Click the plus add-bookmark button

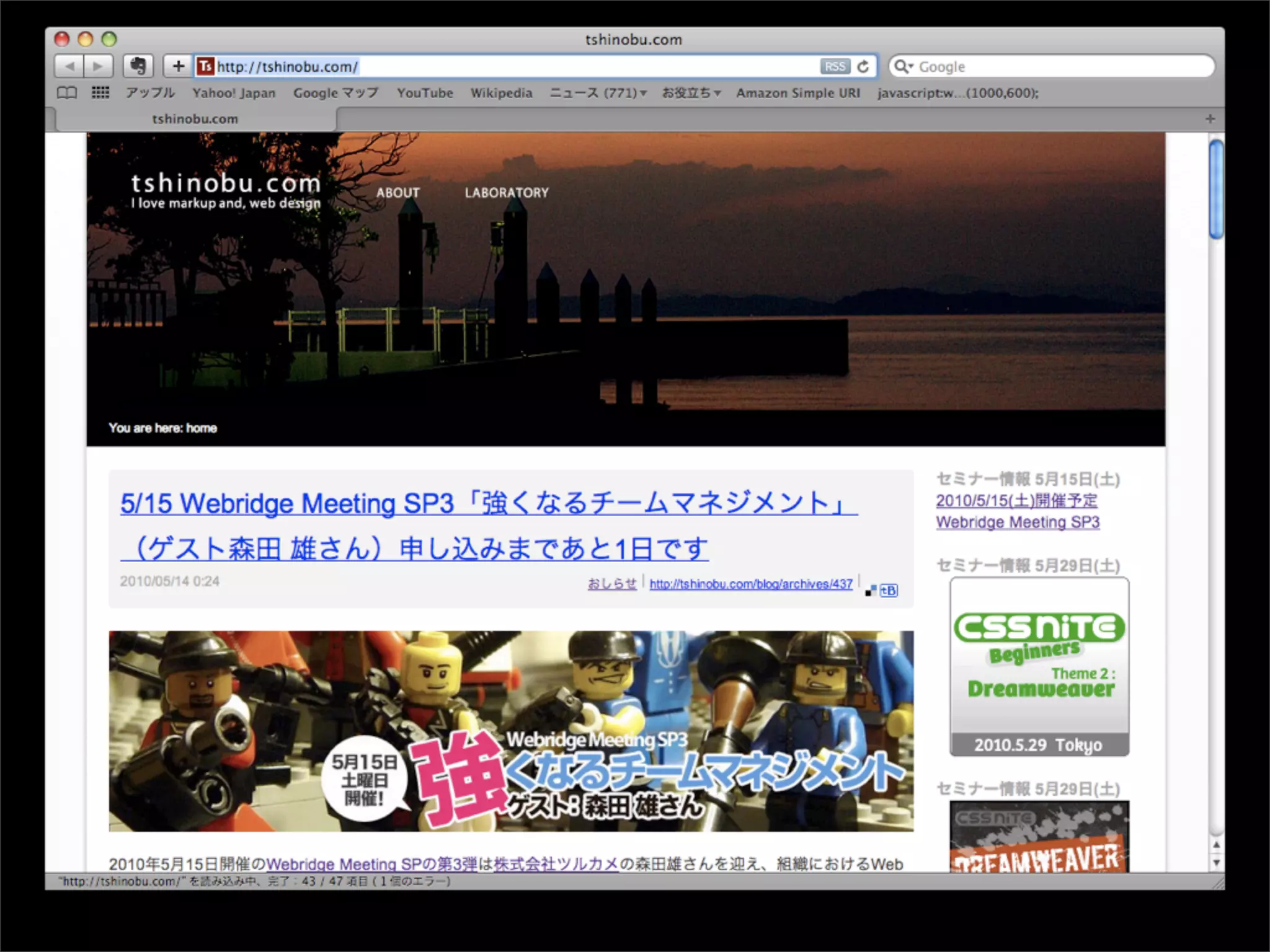click(178, 66)
